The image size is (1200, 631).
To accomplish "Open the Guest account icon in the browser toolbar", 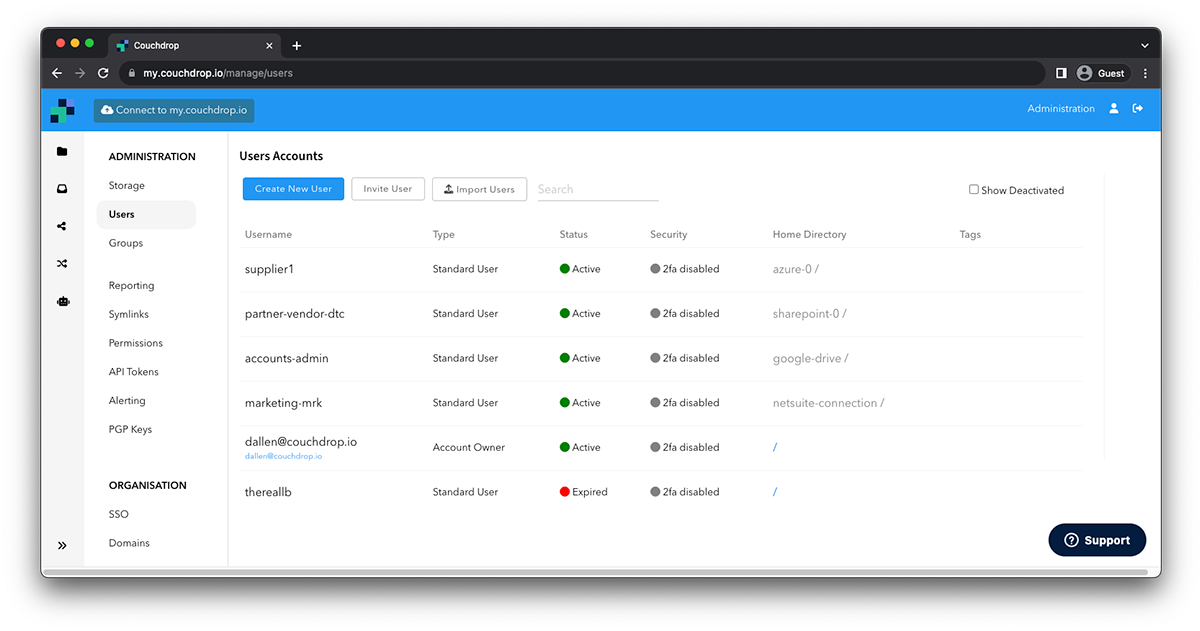I will pos(1084,72).
